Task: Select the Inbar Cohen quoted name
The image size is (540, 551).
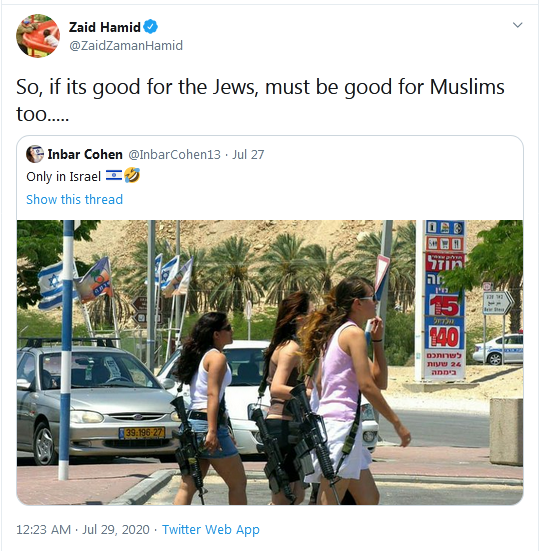Action: 85,154
